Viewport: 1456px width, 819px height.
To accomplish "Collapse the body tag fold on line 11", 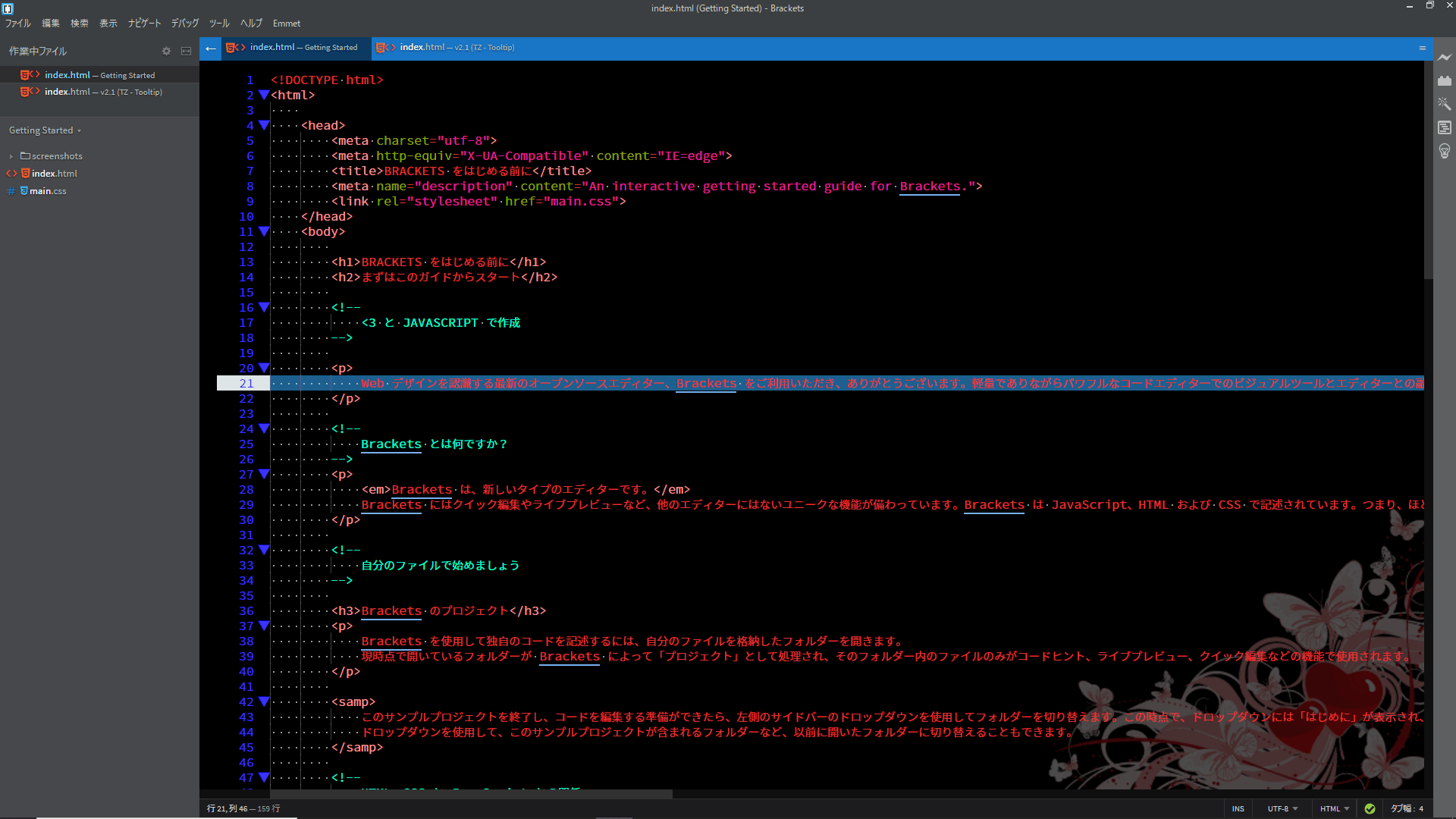I will 263,231.
